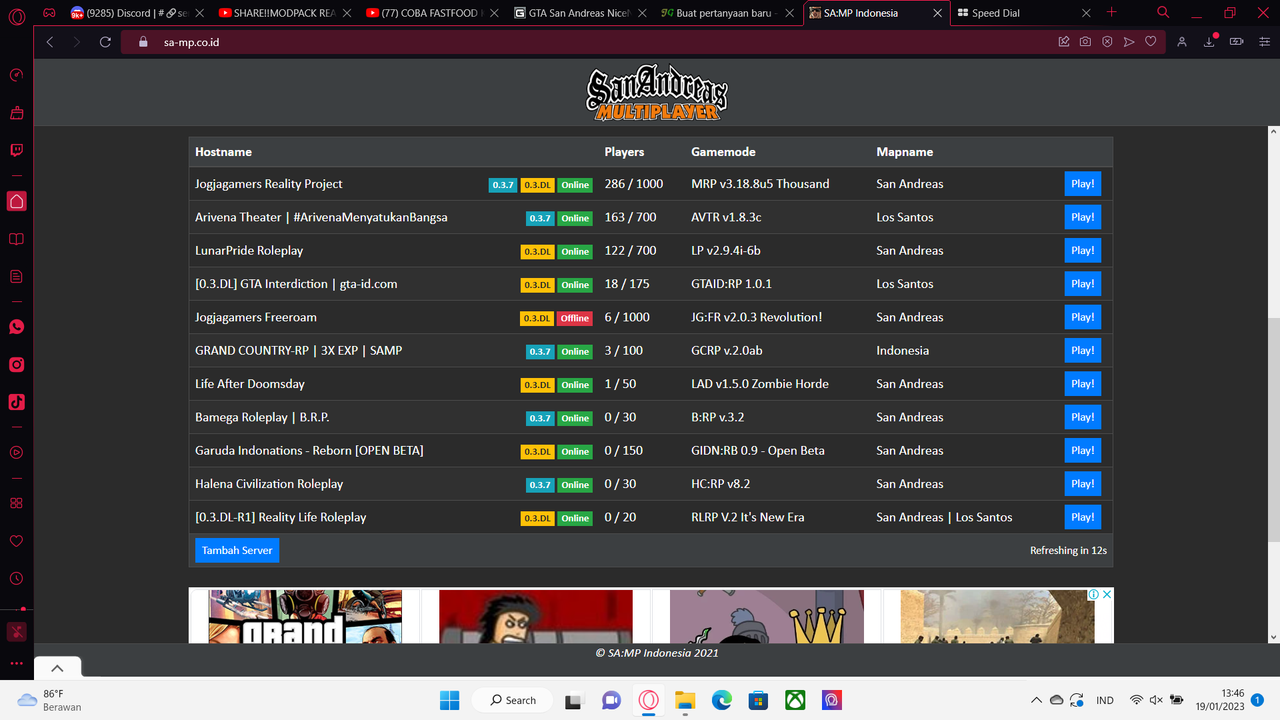The image size is (1280, 720).
Task: Open History clock icon in sidebar
Action: 16,578
